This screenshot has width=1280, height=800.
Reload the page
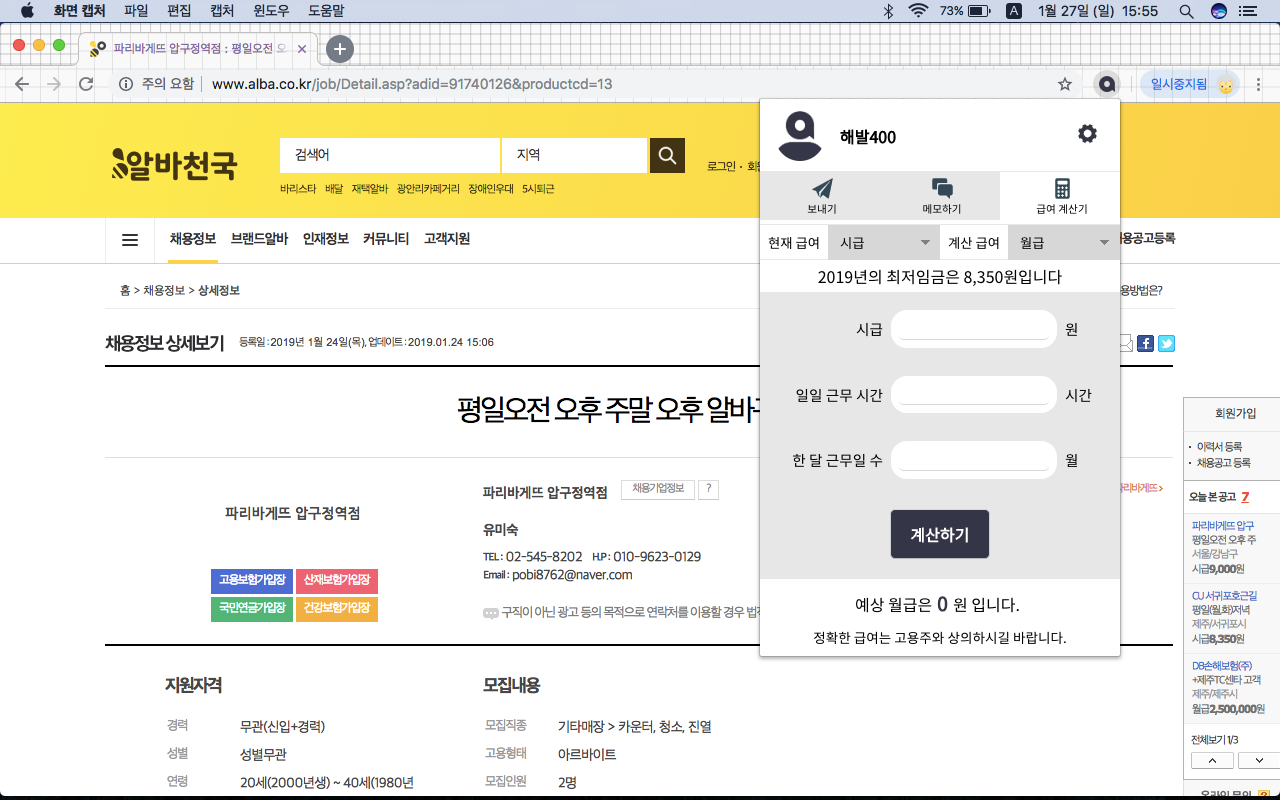click(86, 84)
